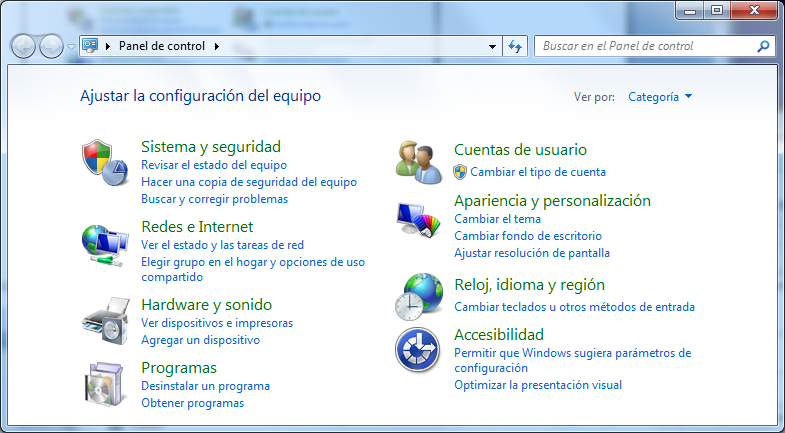Viewport: 785px width, 433px height.
Task: Click Cambiar el tipo de cuenta
Action: (x=538, y=172)
